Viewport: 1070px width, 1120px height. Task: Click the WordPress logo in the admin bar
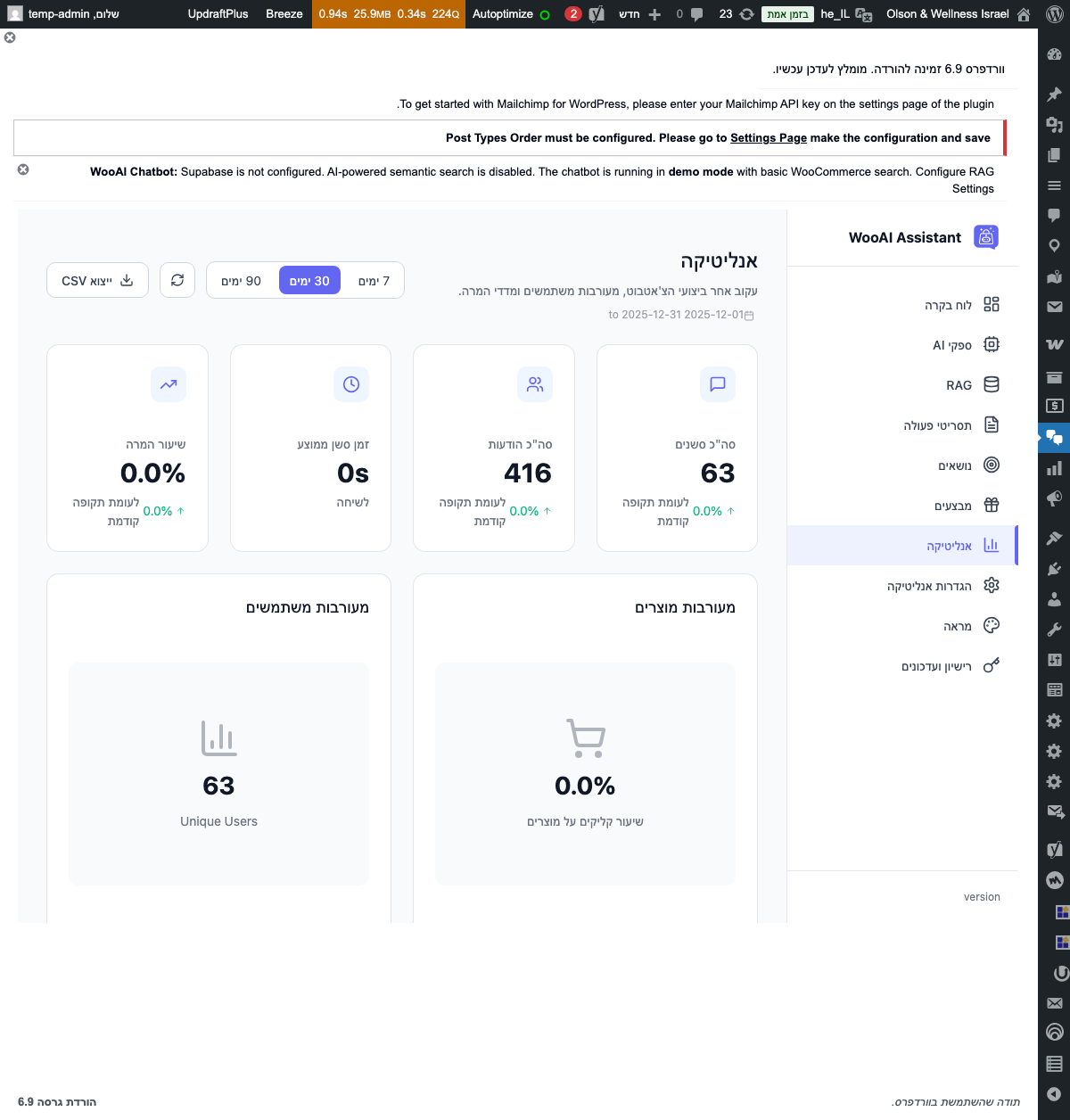pyautogui.click(x=1055, y=14)
